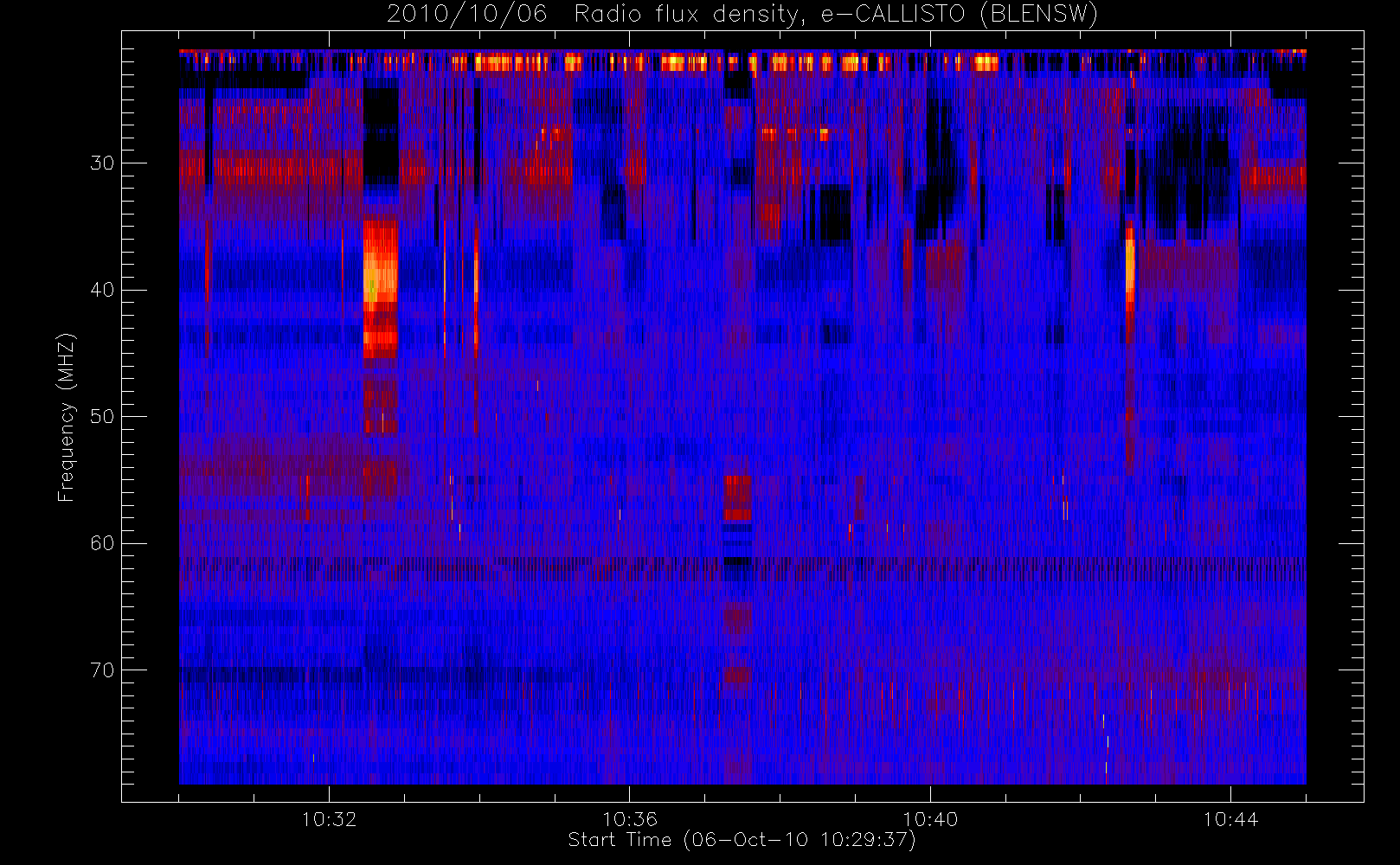Click the 'Start Time (06-Oct-10 10:29:37)' x-axis label

[742, 840]
